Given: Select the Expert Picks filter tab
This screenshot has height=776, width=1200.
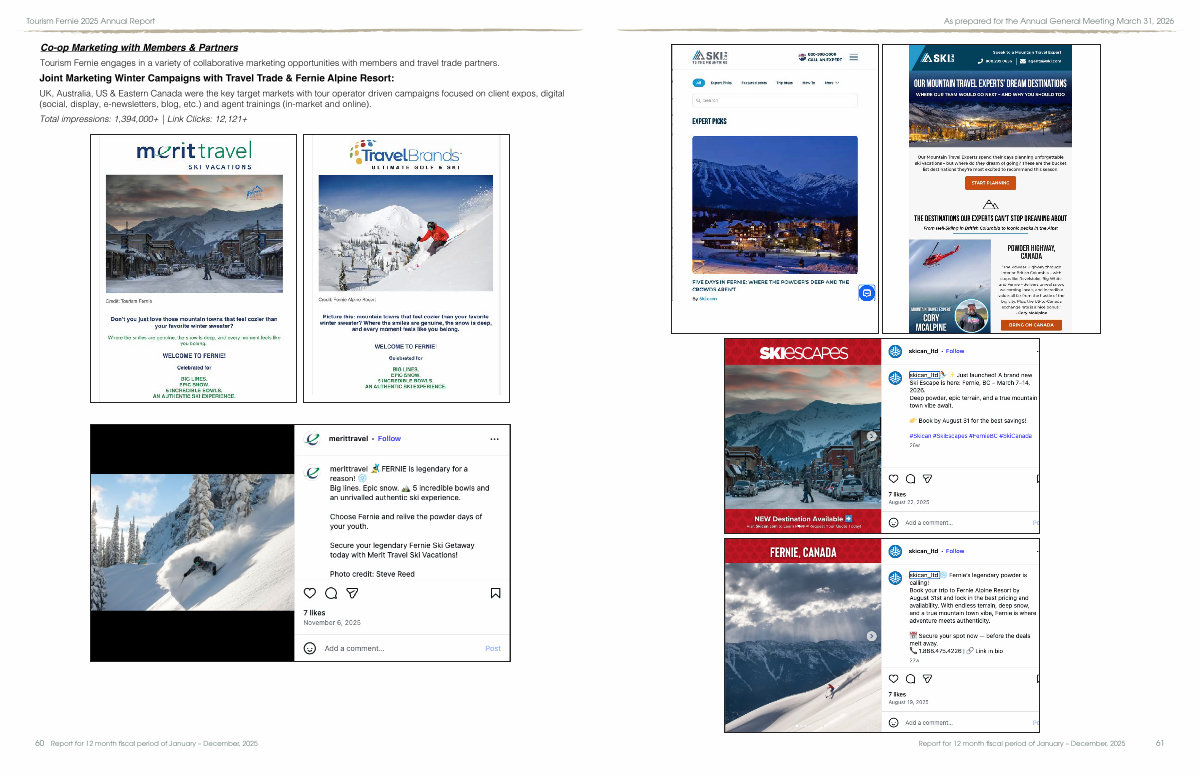Looking at the screenshot, I should (721, 82).
